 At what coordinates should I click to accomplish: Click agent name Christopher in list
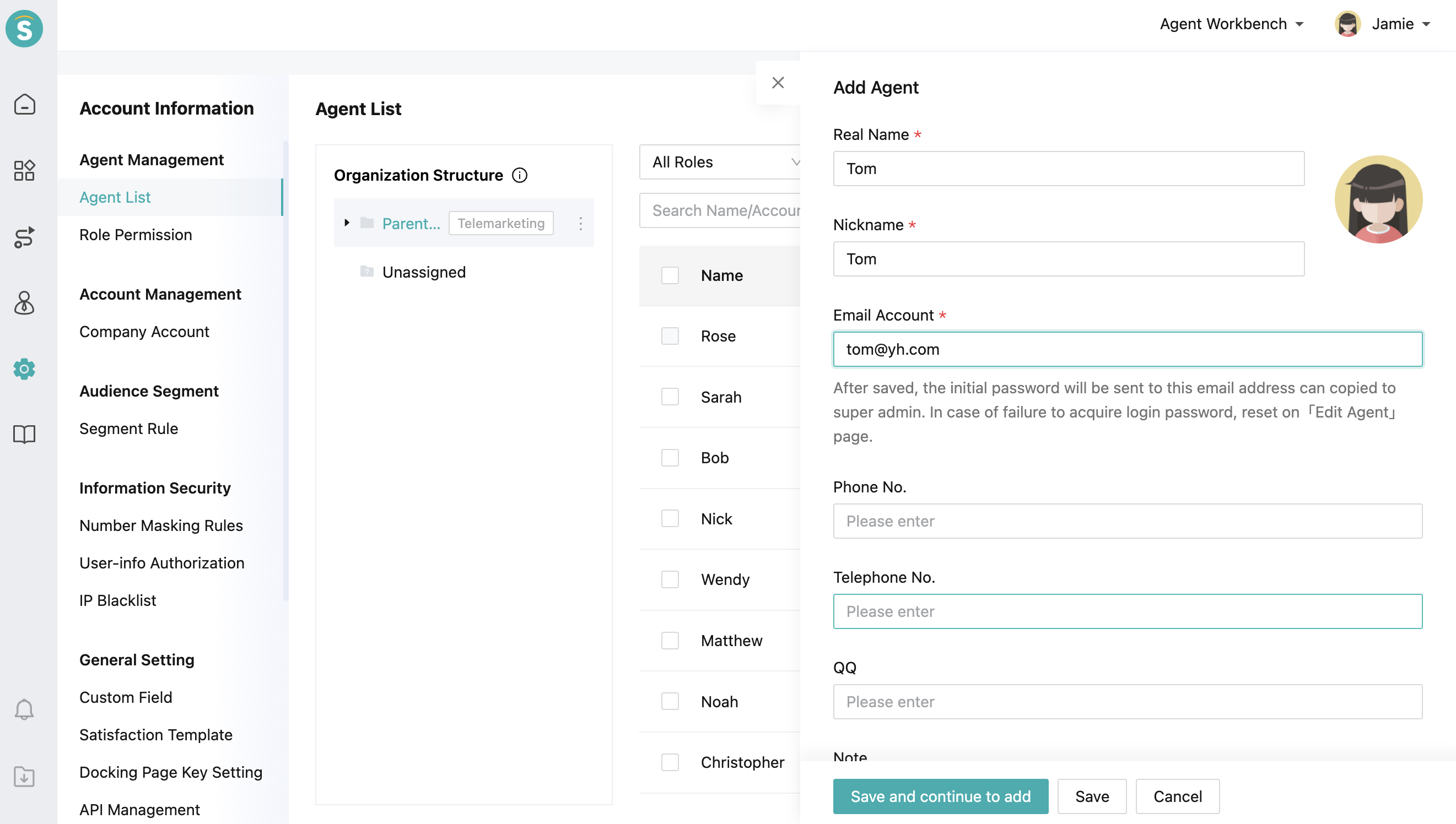pyautogui.click(x=742, y=762)
